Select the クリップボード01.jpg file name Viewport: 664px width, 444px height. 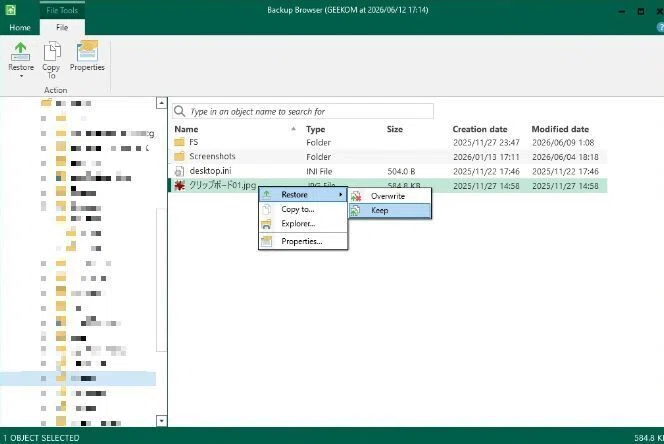tap(222, 186)
